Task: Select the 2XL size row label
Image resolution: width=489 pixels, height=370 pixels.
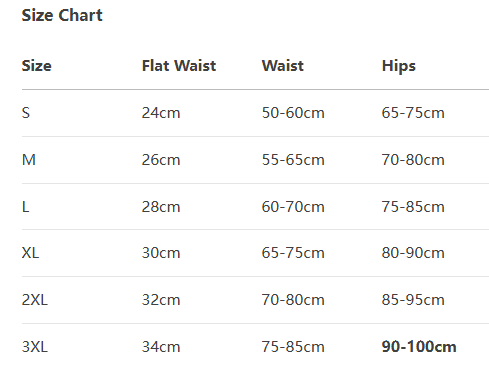Action: click(x=35, y=300)
